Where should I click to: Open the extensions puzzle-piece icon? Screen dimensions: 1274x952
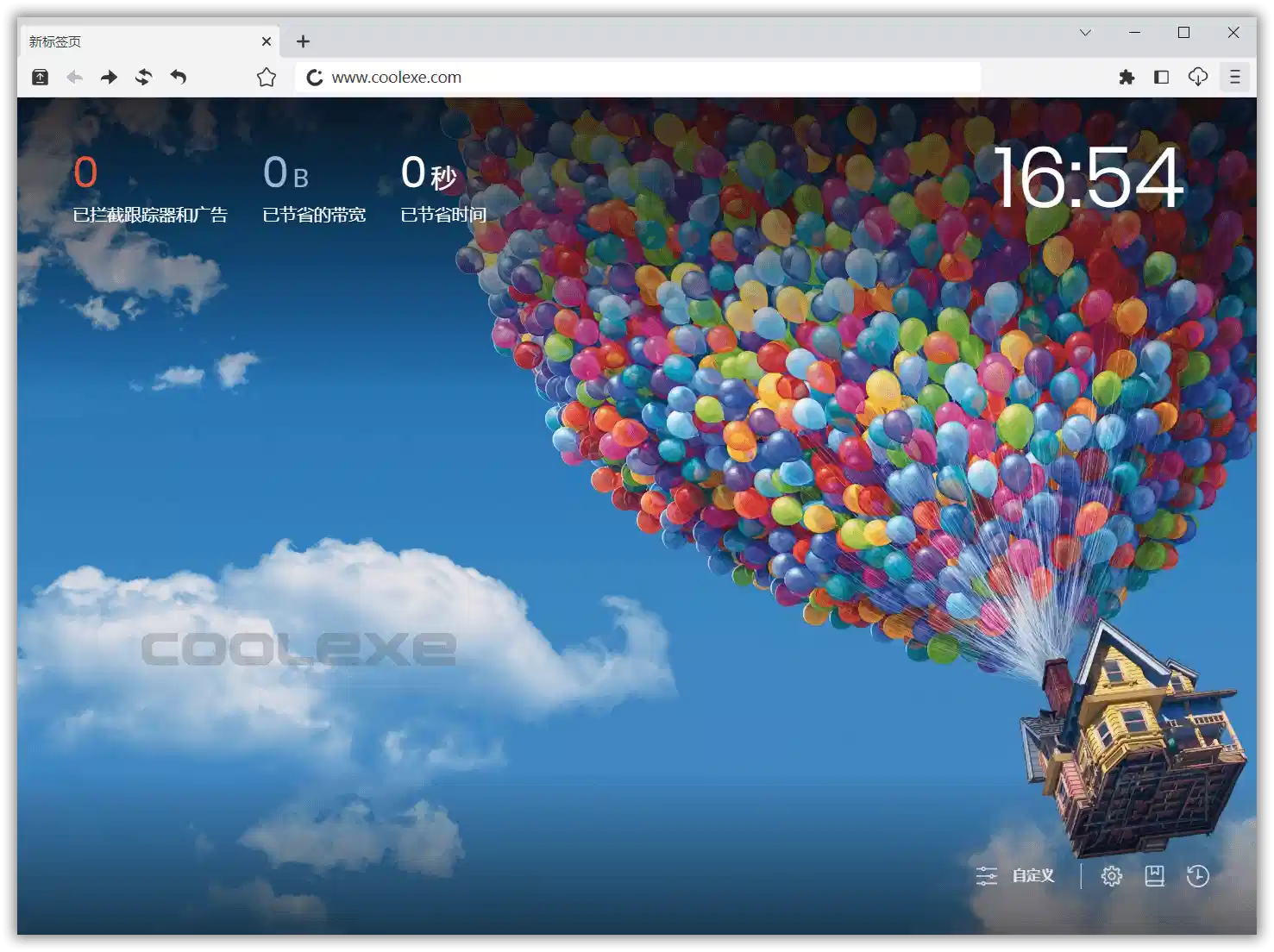(x=1127, y=77)
